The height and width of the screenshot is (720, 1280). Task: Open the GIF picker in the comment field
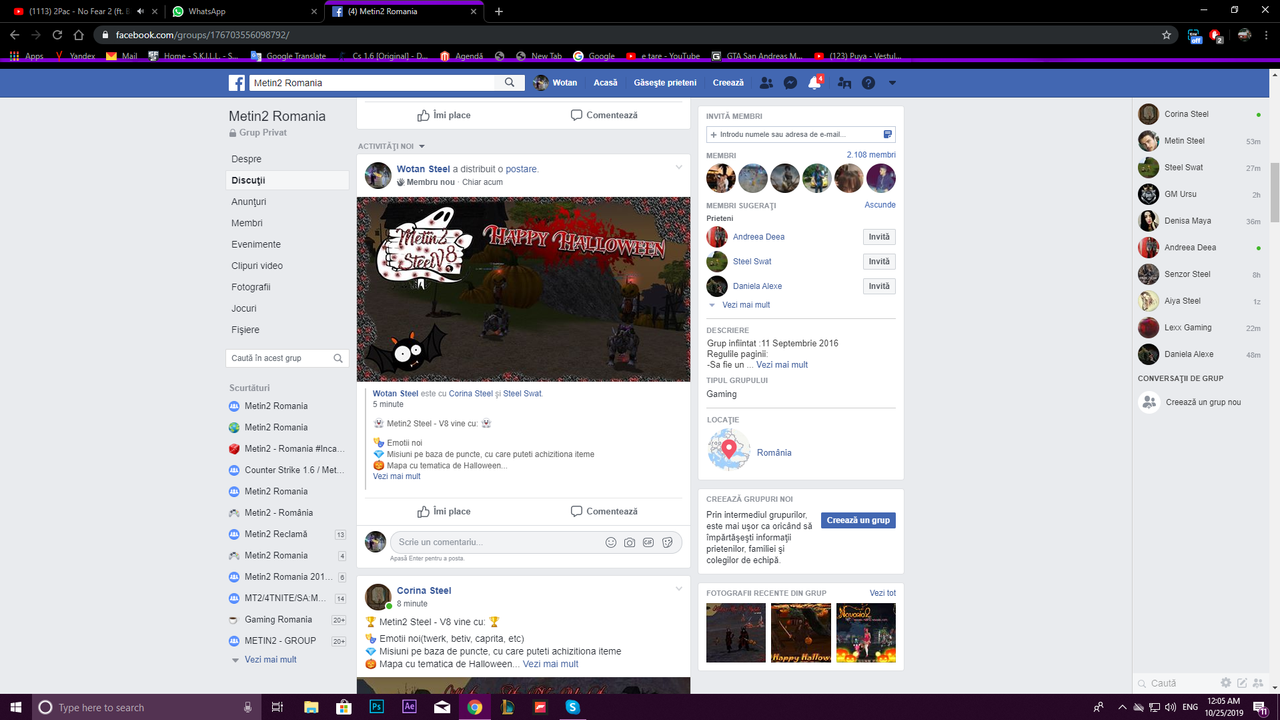(x=648, y=542)
